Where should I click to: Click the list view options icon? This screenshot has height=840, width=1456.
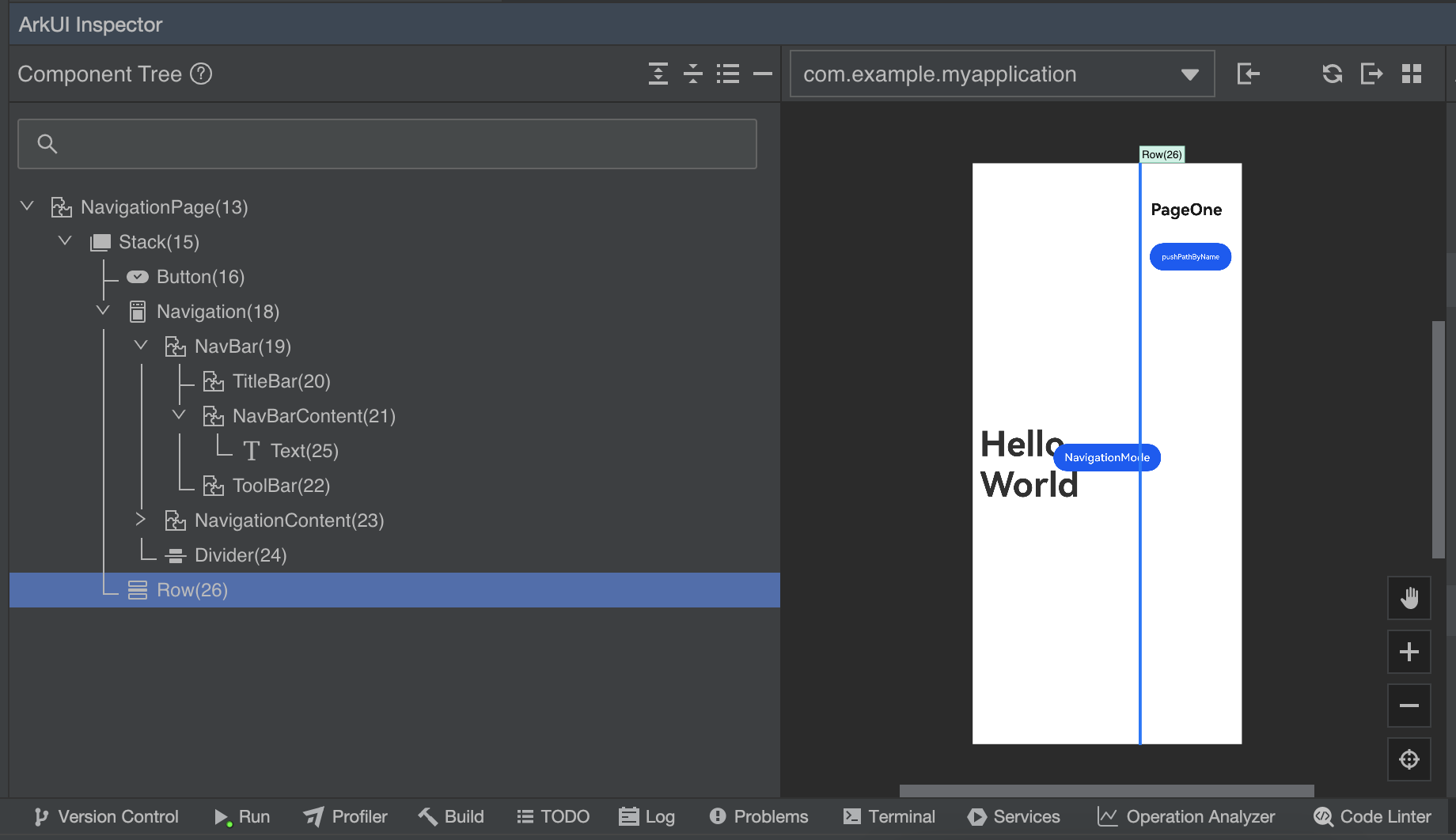[728, 74]
